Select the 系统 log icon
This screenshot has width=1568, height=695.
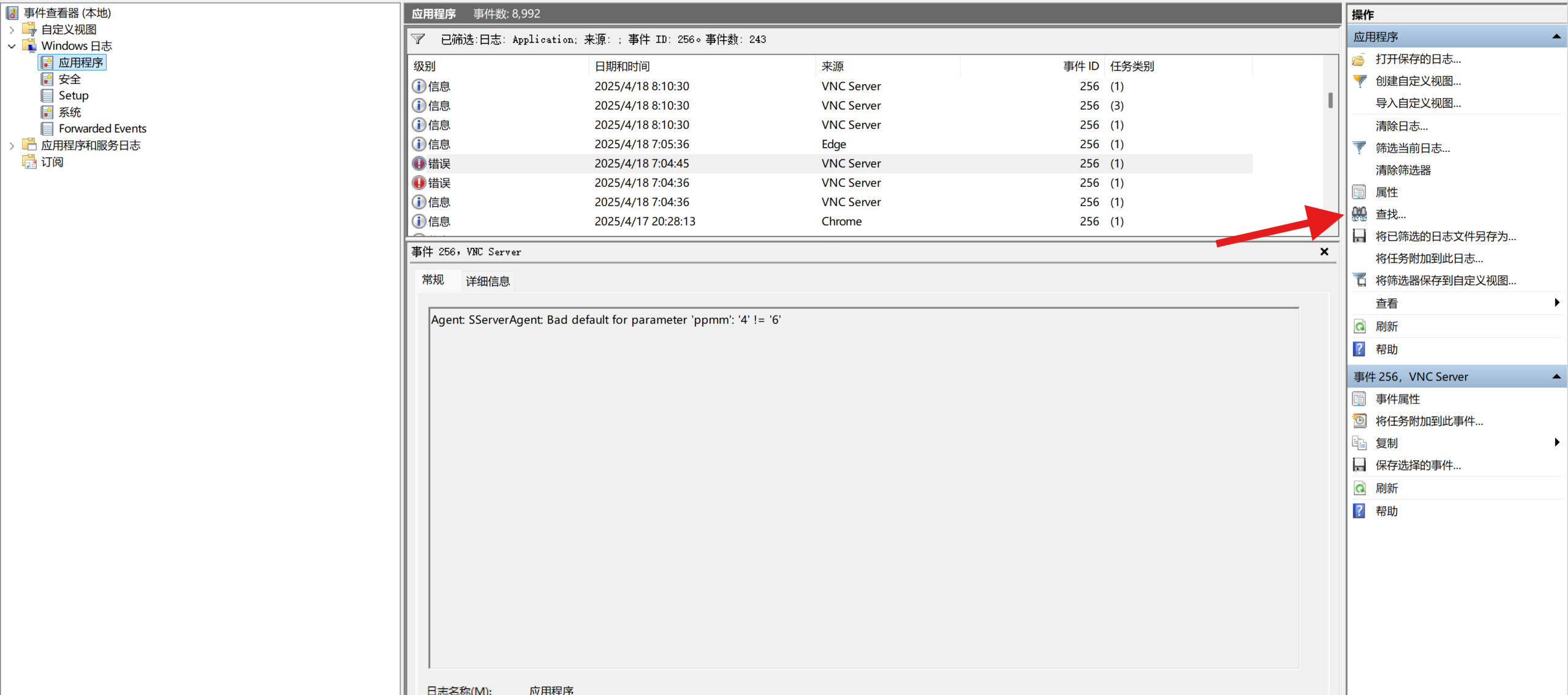tap(47, 112)
